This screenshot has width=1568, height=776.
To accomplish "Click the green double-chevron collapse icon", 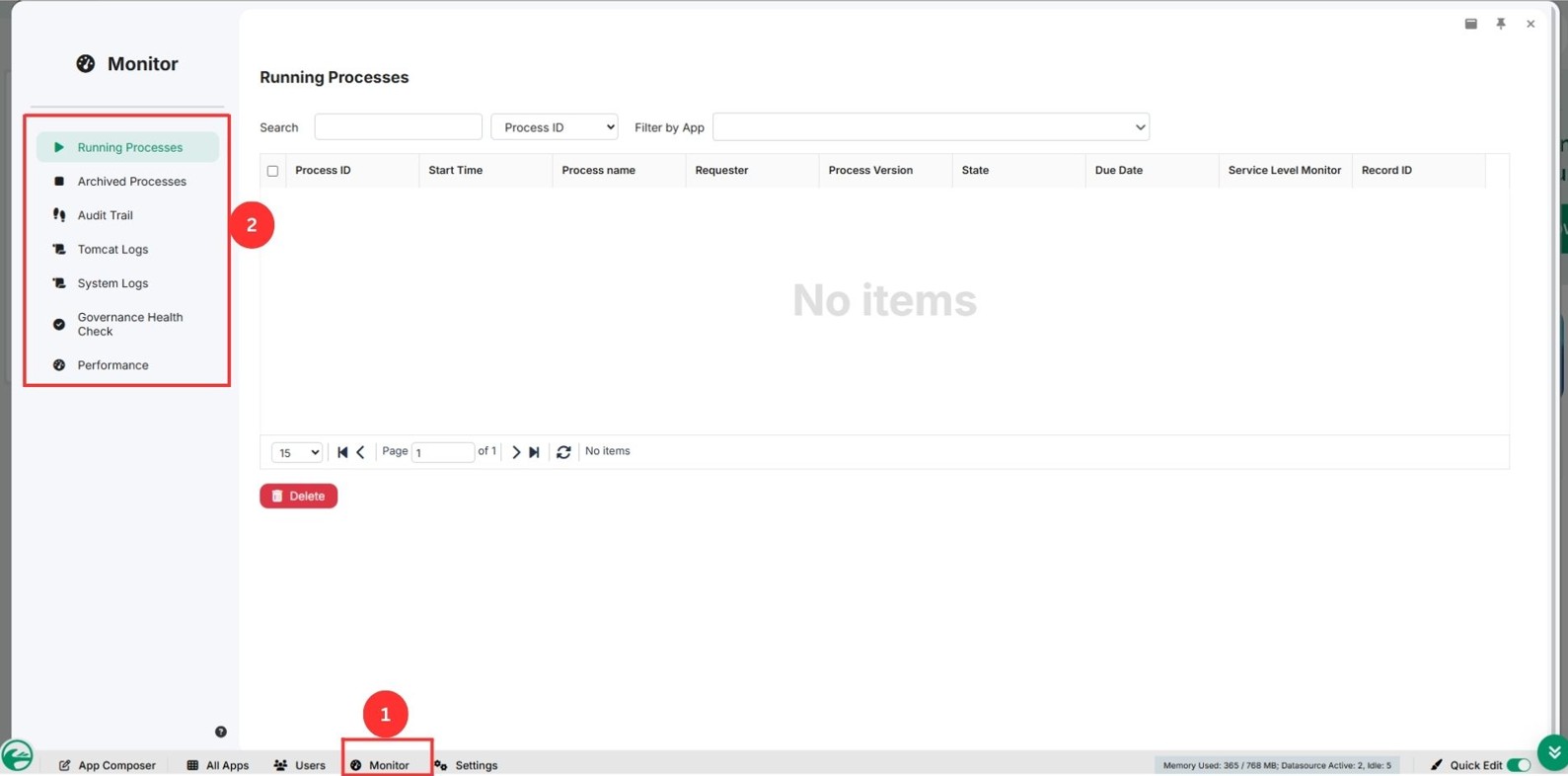I will coord(1553,752).
